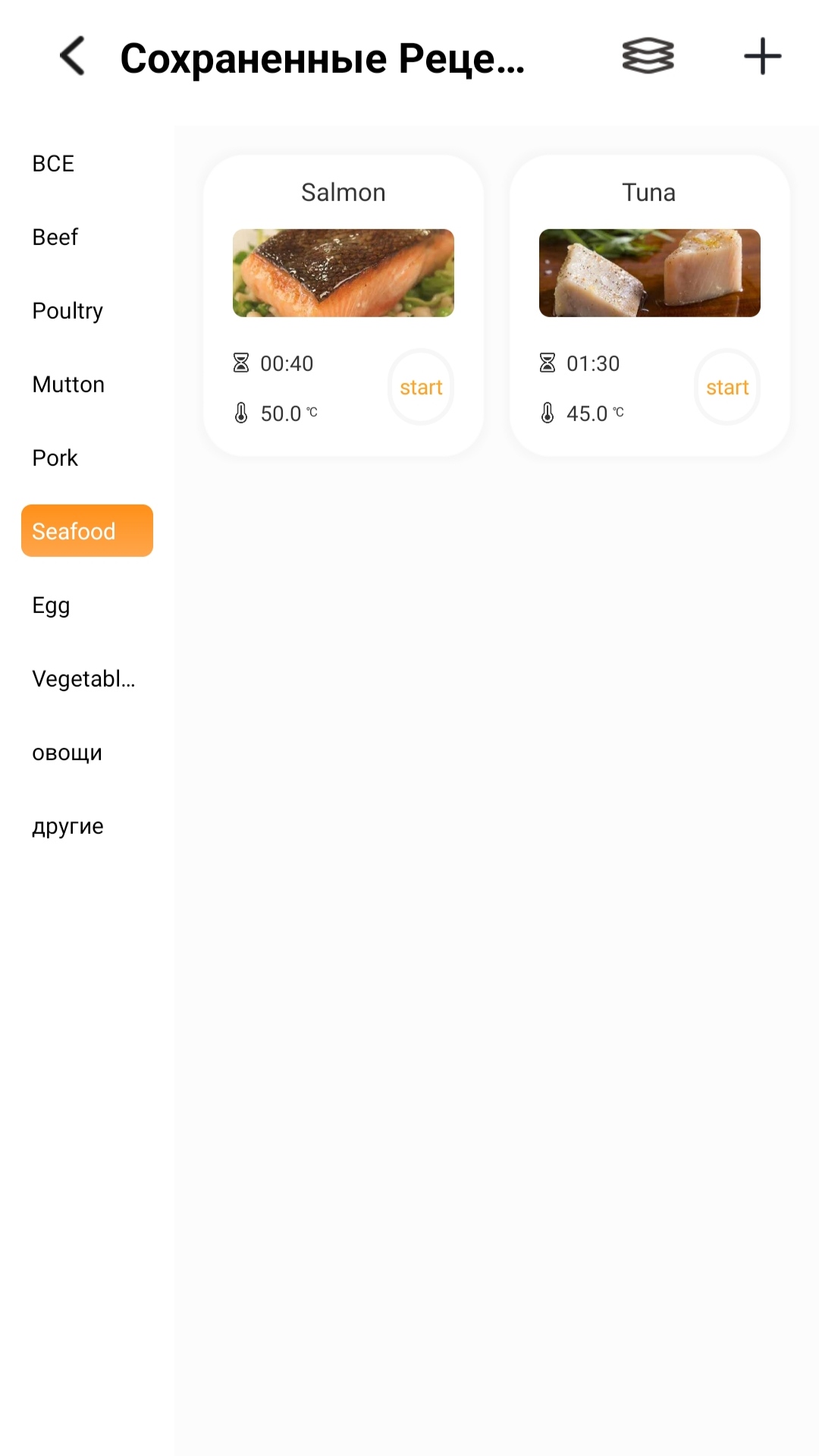Click the Tuna hourglass timer icon
This screenshot has height=1456, width=819.
(548, 363)
